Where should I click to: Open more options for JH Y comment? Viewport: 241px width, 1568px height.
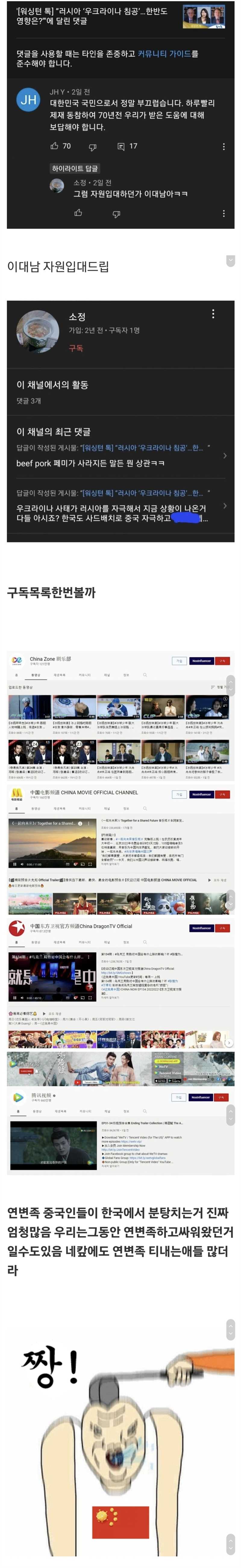[x=223, y=147]
